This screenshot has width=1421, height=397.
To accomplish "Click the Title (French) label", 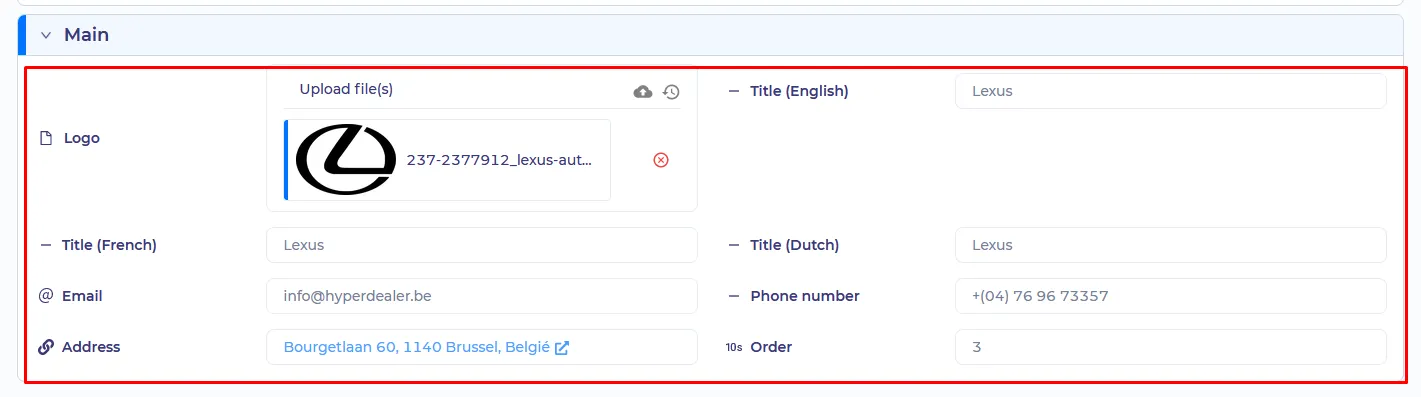I will tap(109, 245).
